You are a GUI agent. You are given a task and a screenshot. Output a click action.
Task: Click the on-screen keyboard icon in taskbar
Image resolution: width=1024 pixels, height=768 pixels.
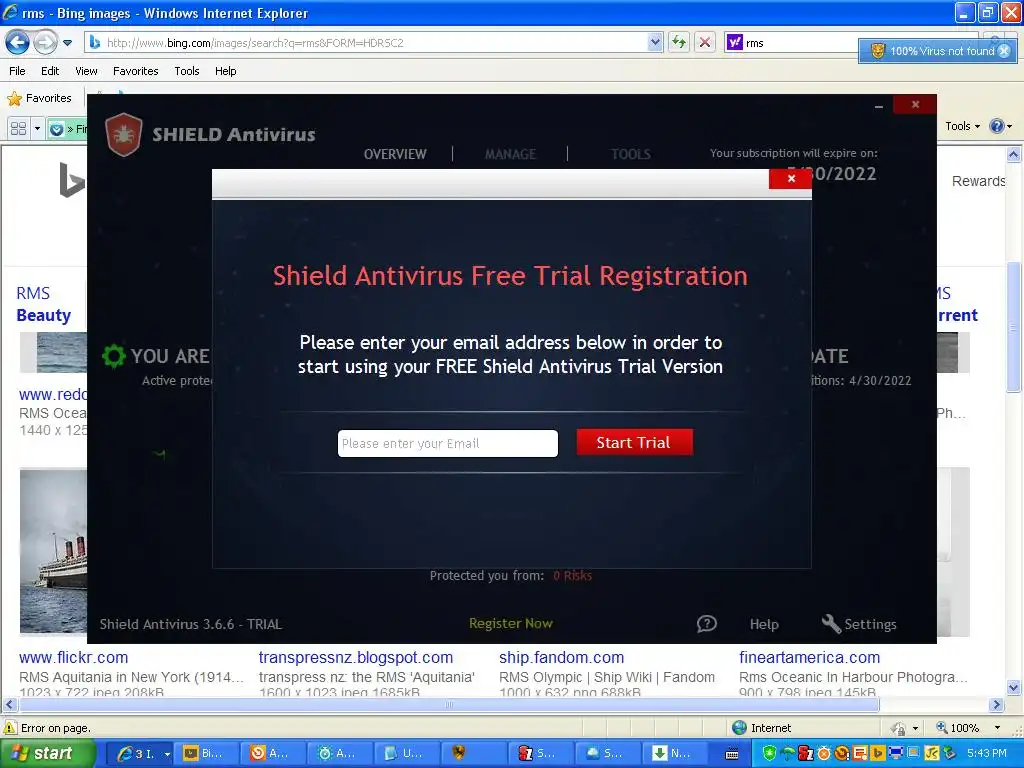(x=733, y=754)
